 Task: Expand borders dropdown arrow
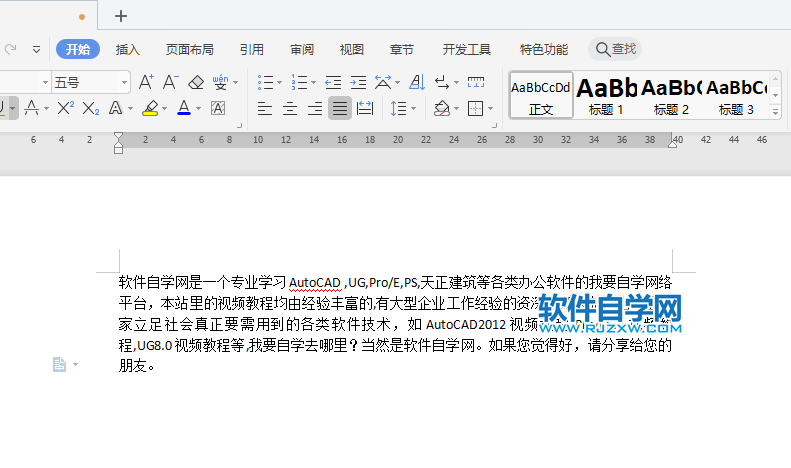coord(490,108)
